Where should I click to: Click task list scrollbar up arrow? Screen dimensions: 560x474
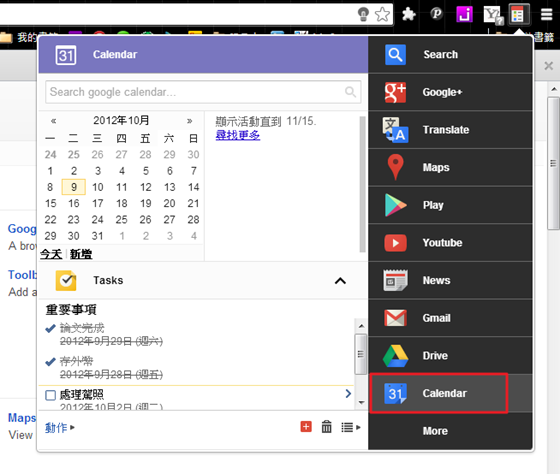tap(361, 326)
